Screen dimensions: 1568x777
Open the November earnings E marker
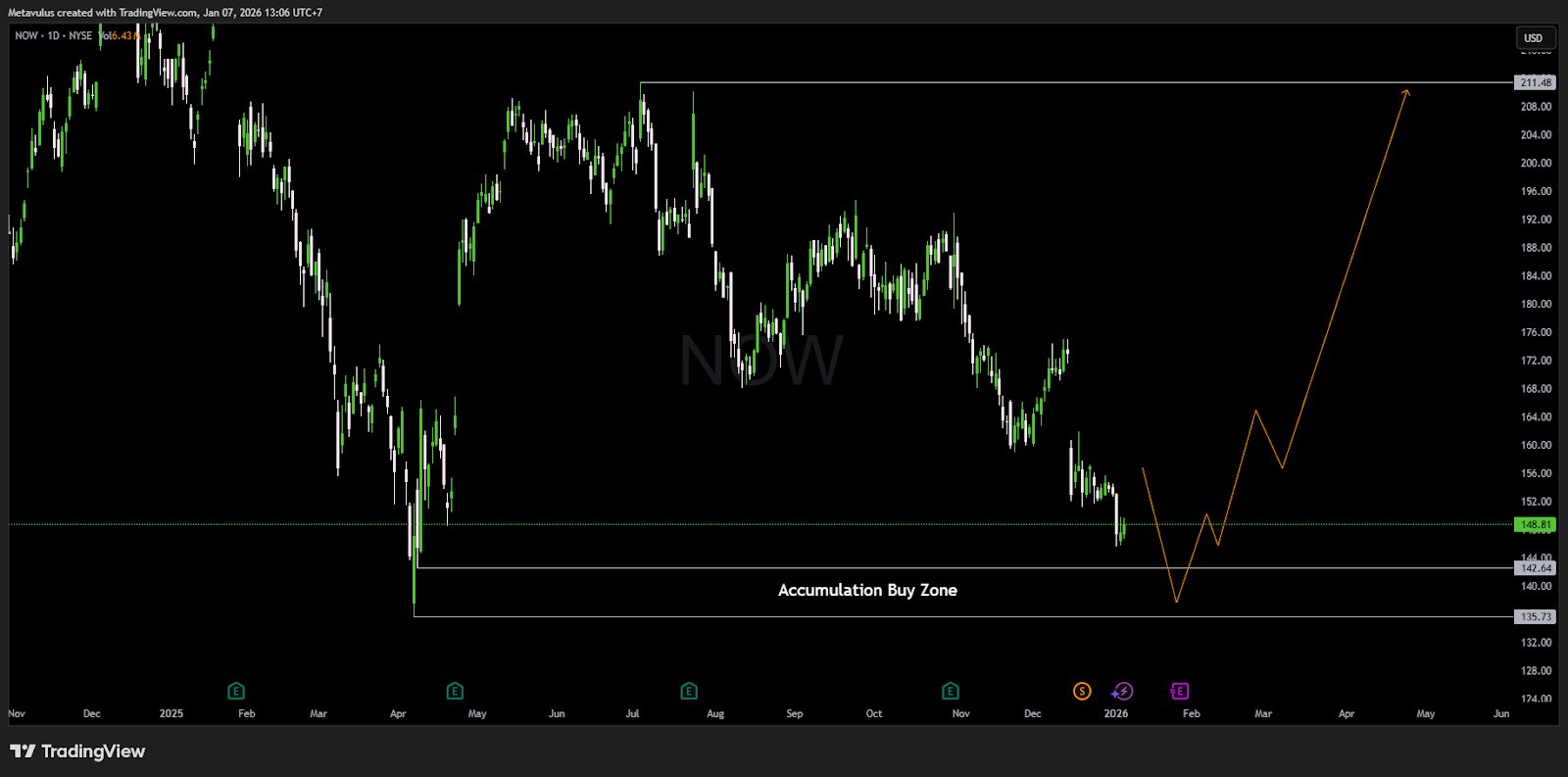point(951,692)
